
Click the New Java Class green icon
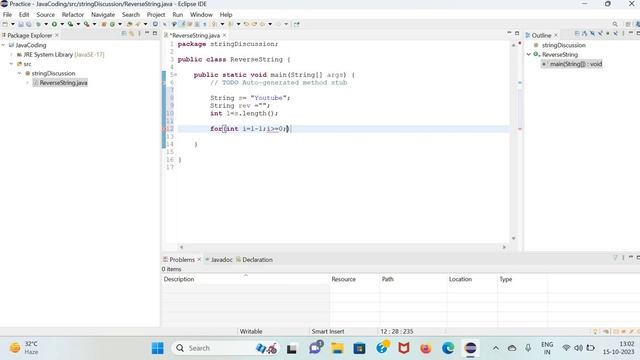[x=112, y=24]
